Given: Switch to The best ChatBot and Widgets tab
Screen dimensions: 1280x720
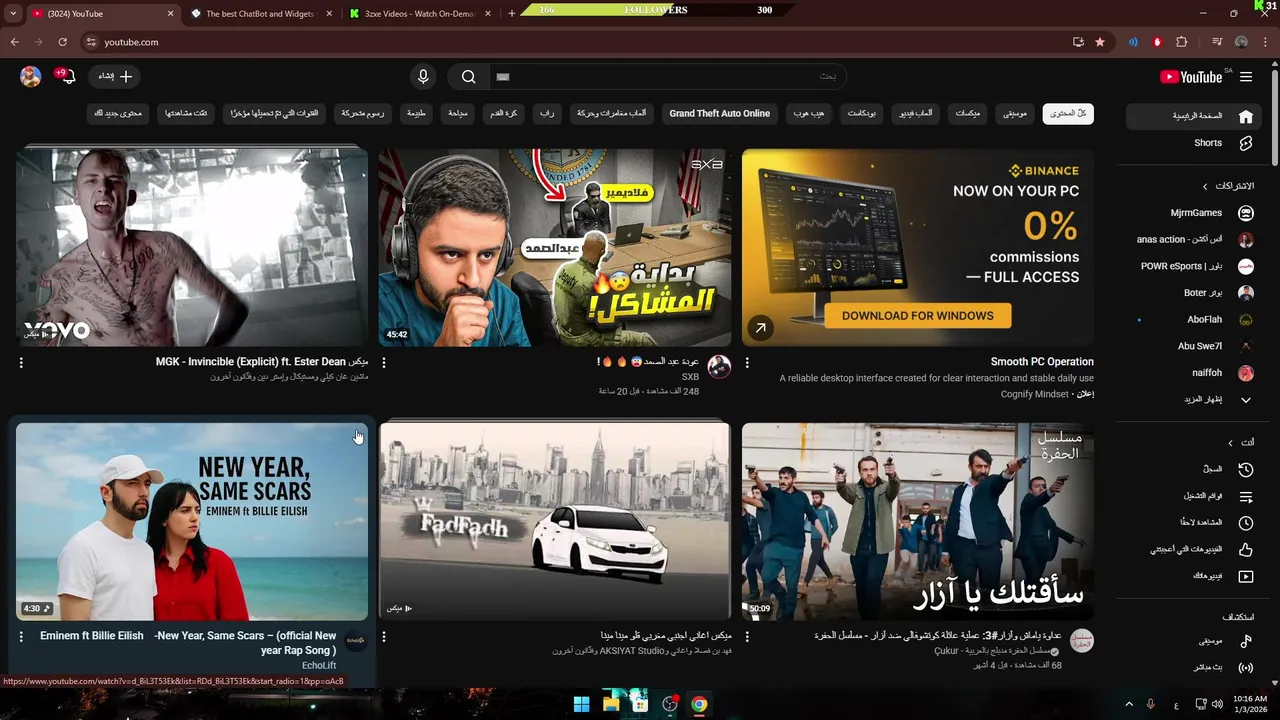Looking at the screenshot, I should (260, 14).
